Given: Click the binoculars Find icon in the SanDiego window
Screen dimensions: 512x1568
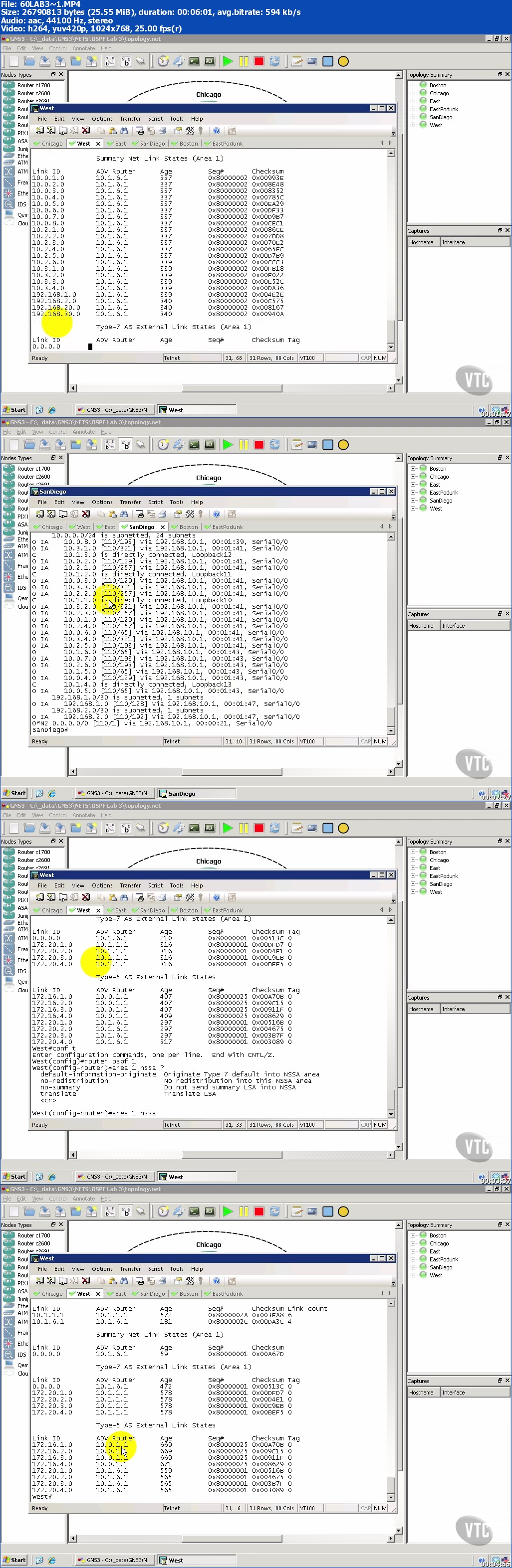Looking at the screenshot, I should click(x=124, y=515).
